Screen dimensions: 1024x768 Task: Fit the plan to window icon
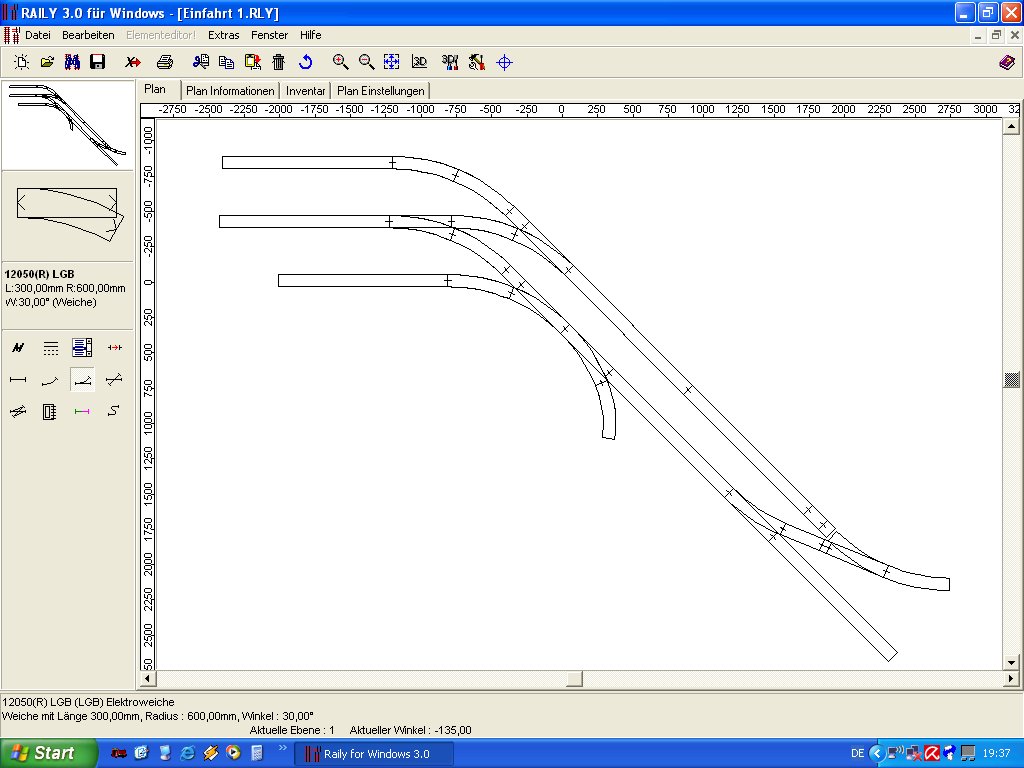pos(391,62)
